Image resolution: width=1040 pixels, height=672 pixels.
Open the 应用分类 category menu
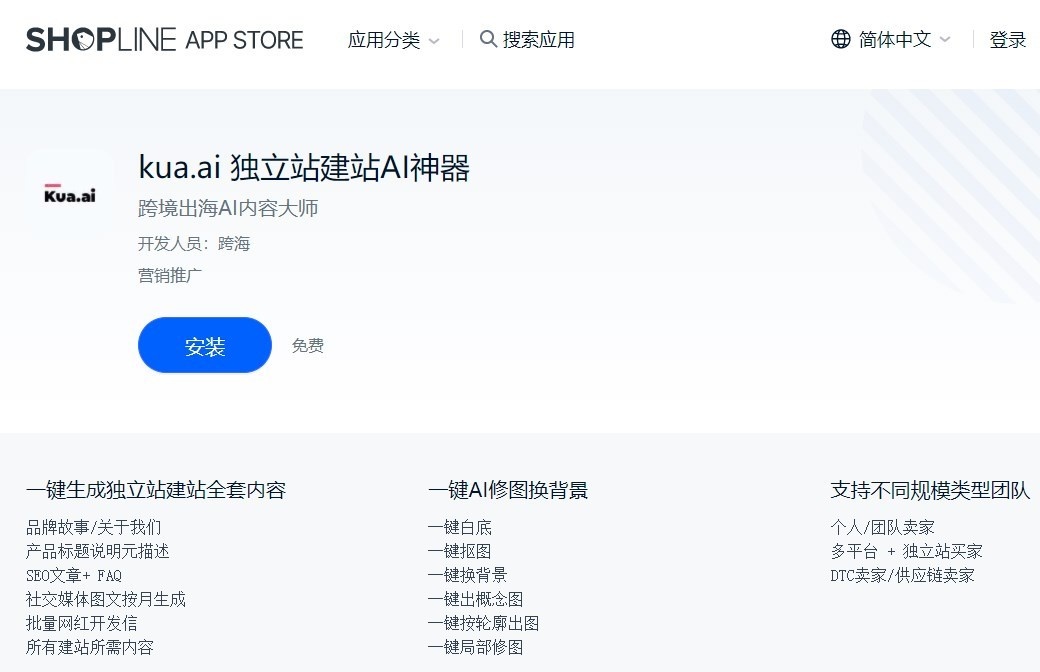384,39
